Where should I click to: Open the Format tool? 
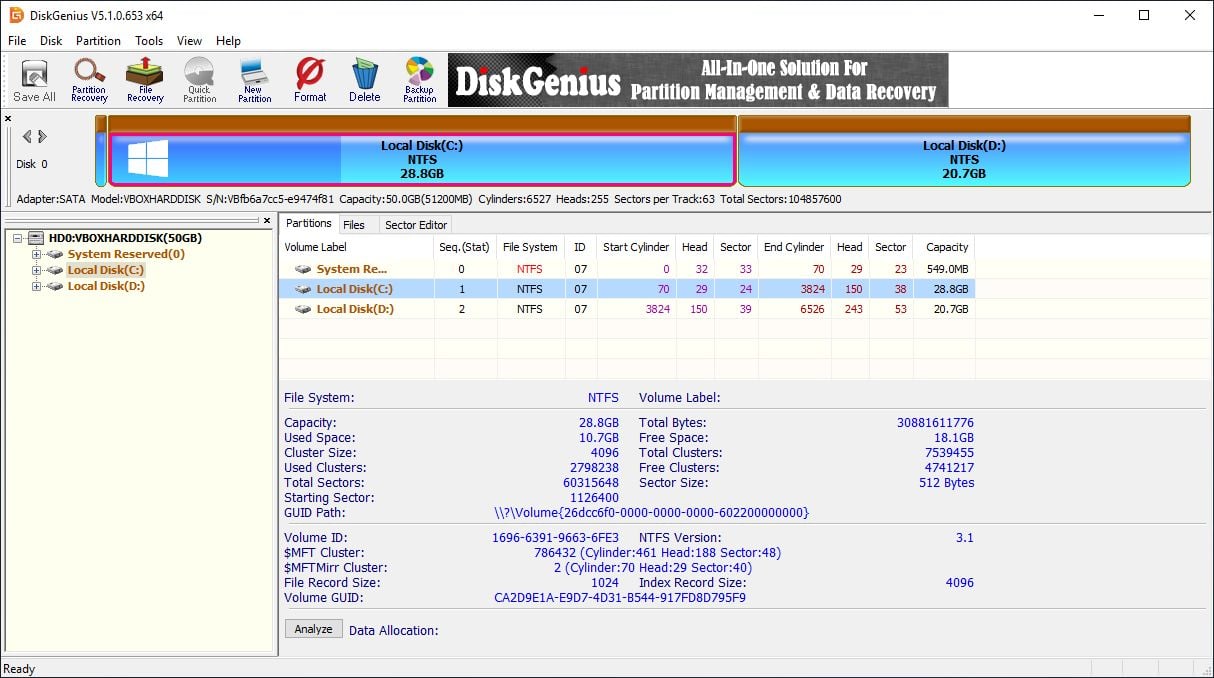pyautogui.click(x=309, y=79)
